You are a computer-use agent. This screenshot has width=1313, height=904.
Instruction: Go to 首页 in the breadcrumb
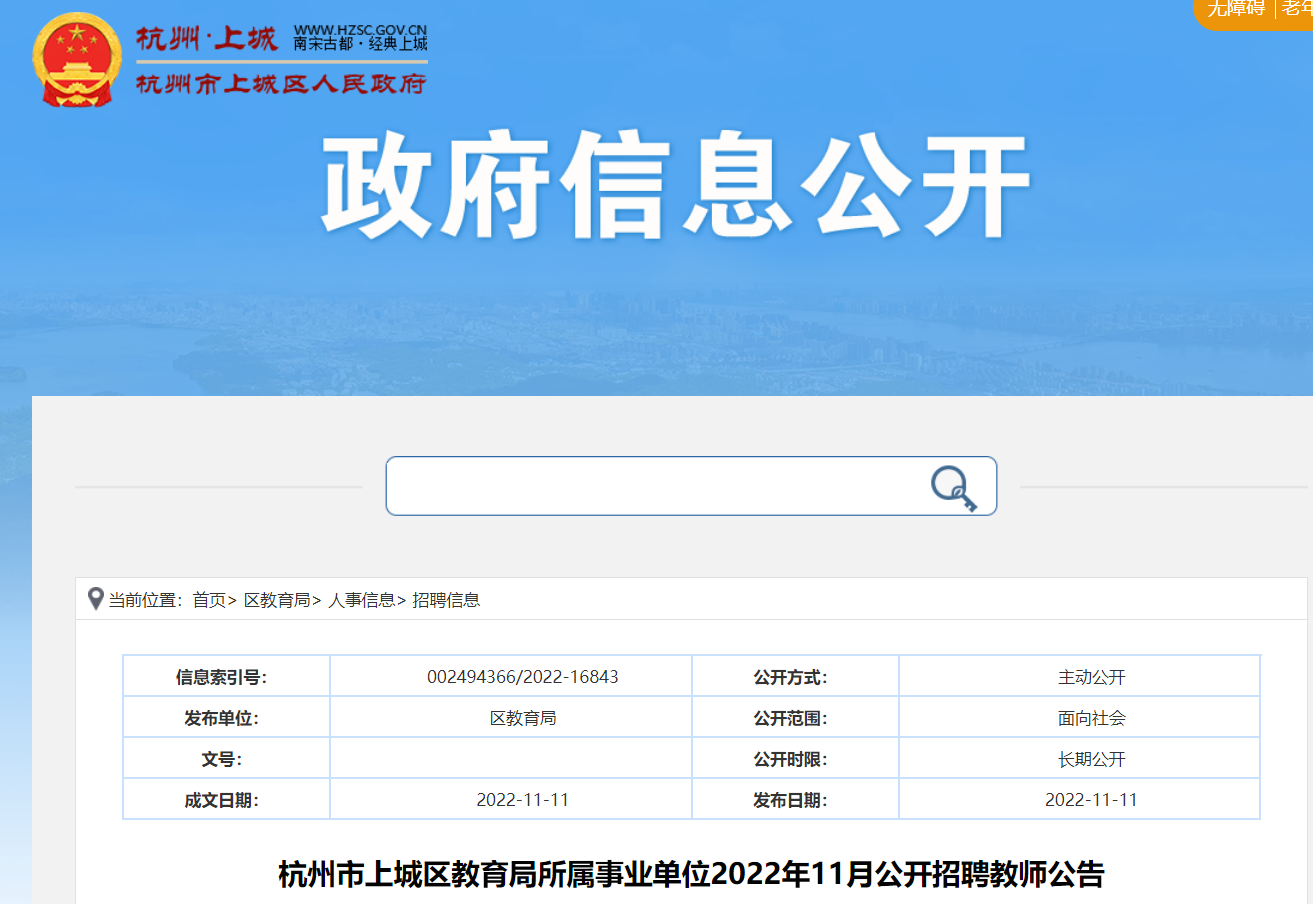(209, 600)
